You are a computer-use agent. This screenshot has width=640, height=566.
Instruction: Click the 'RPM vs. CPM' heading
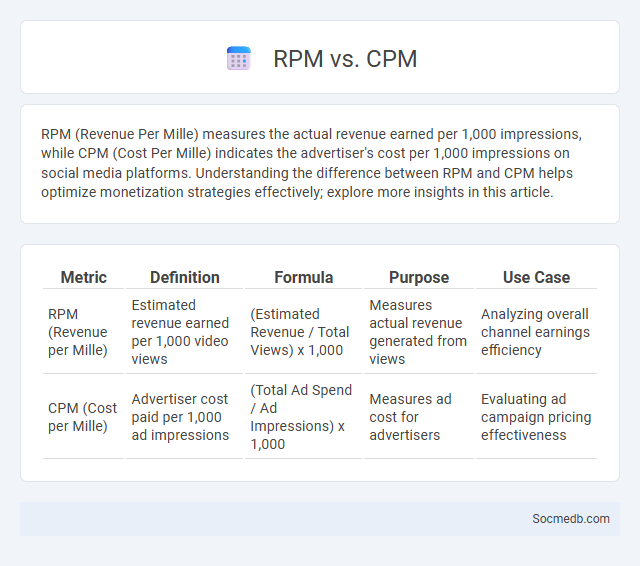click(x=345, y=59)
